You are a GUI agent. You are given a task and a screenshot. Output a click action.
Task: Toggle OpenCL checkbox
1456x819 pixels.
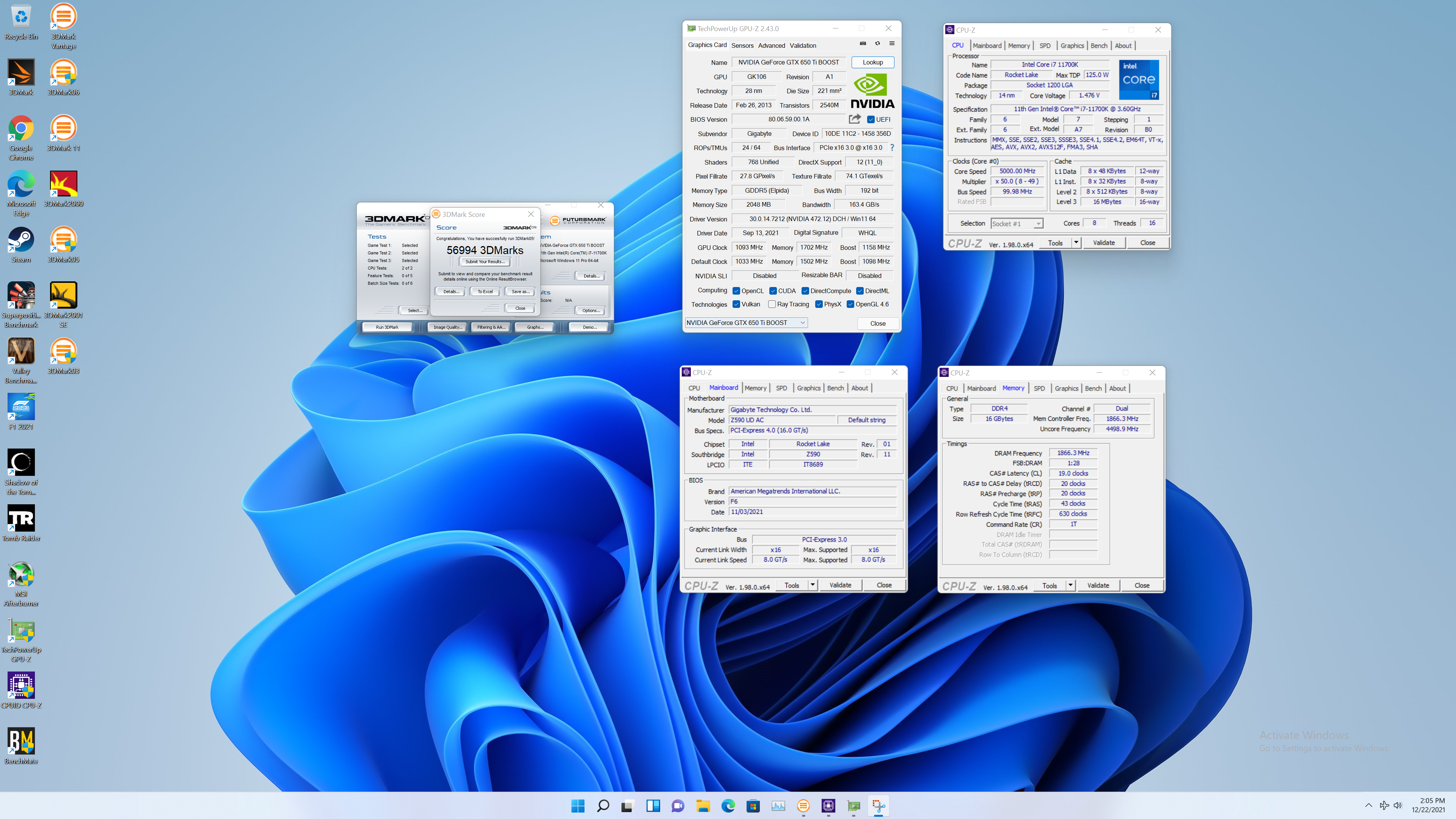(x=736, y=290)
